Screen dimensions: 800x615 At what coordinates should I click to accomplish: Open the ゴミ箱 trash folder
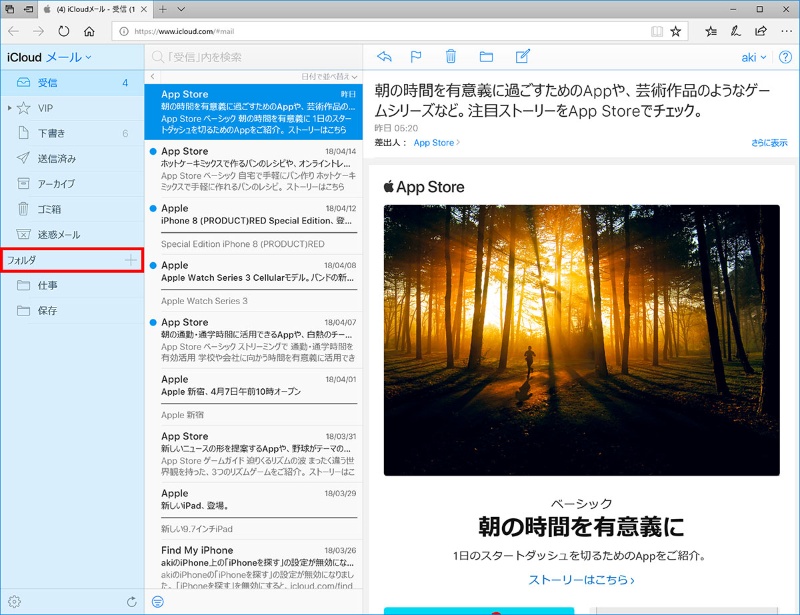(x=50, y=209)
